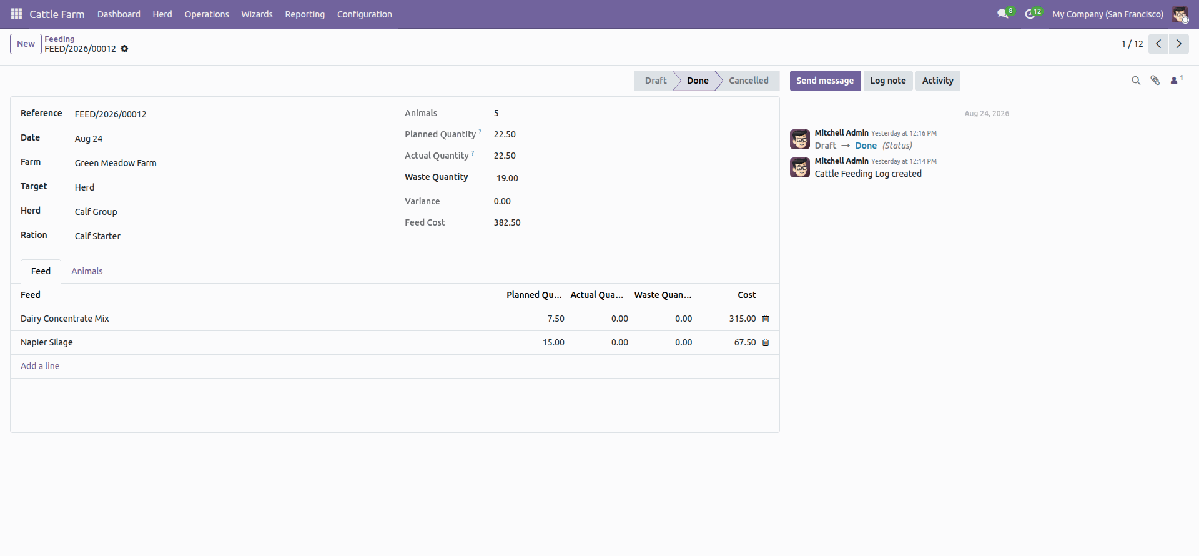Screen dimensions: 1199x556
Task: Open the Dashboard menu
Action: tap(119, 14)
